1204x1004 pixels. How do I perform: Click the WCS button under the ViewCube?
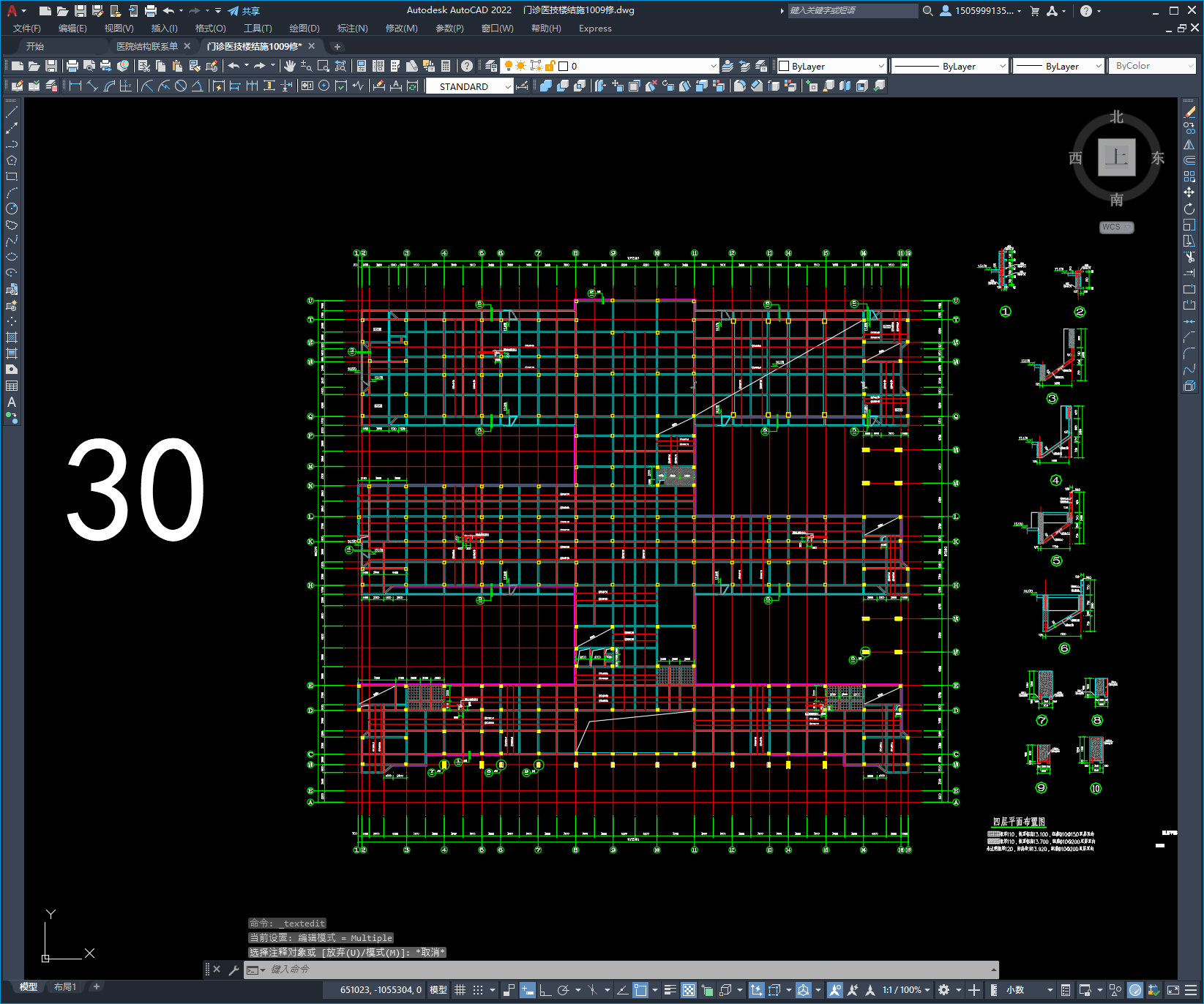1116,227
